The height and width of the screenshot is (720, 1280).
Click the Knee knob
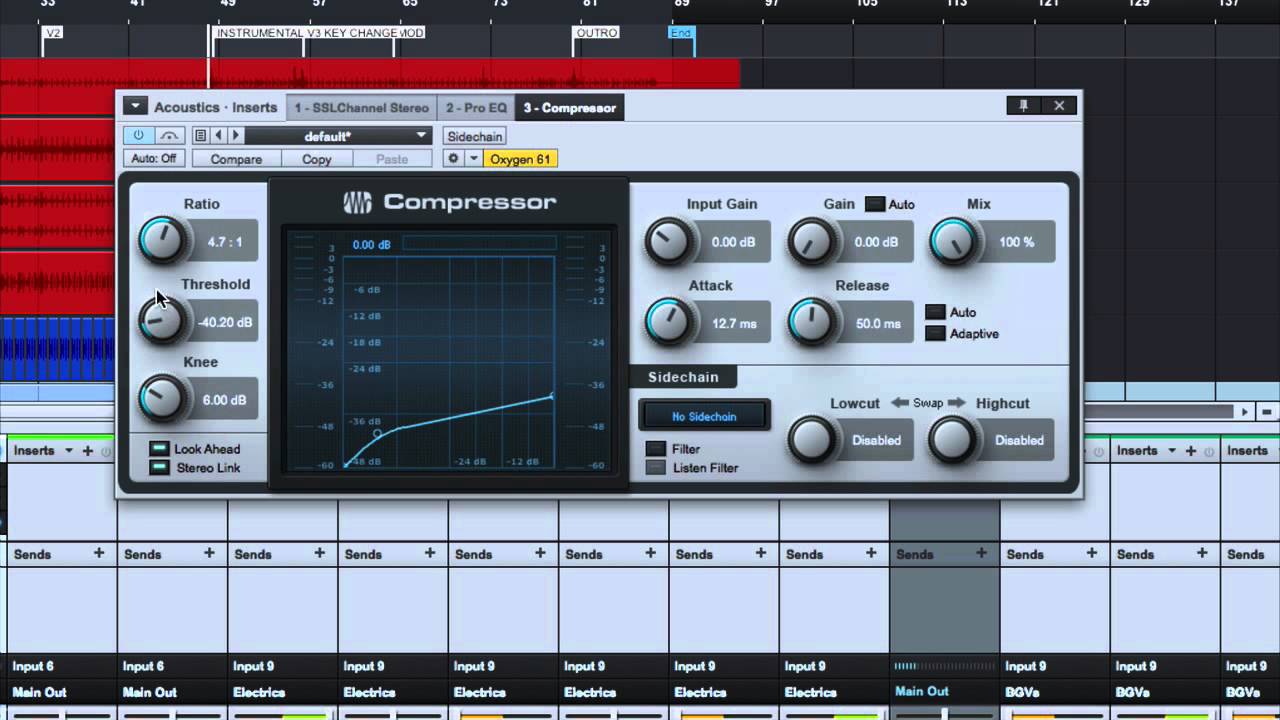click(161, 398)
